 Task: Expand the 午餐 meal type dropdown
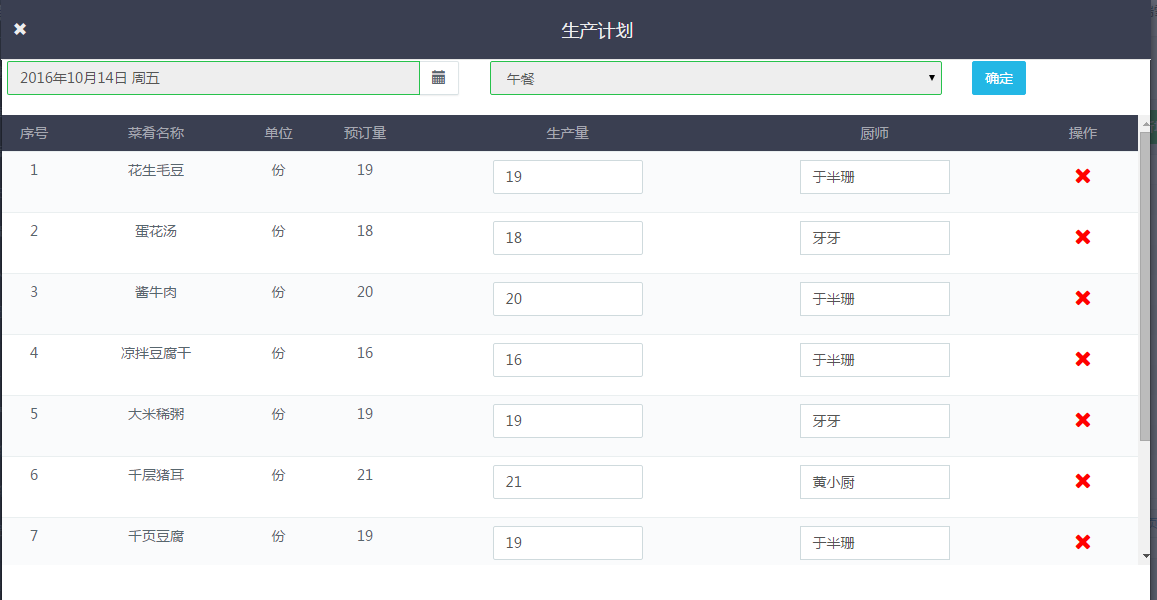pyautogui.click(x=715, y=78)
